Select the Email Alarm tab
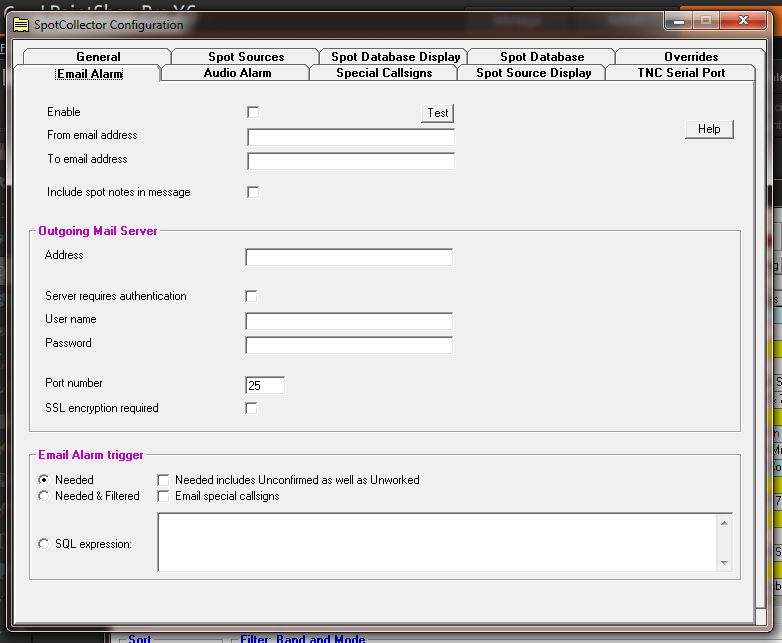Viewport: 782px width, 643px height. pos(89,73)
